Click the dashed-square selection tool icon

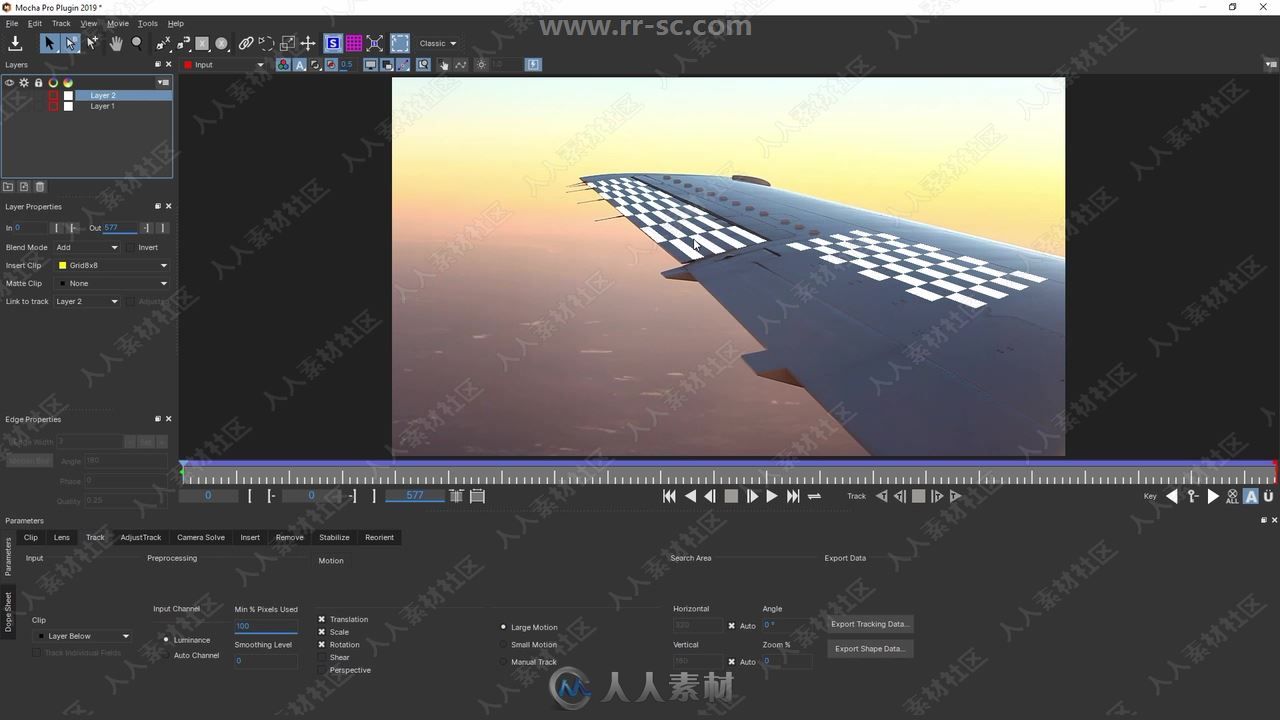point(400,43)
